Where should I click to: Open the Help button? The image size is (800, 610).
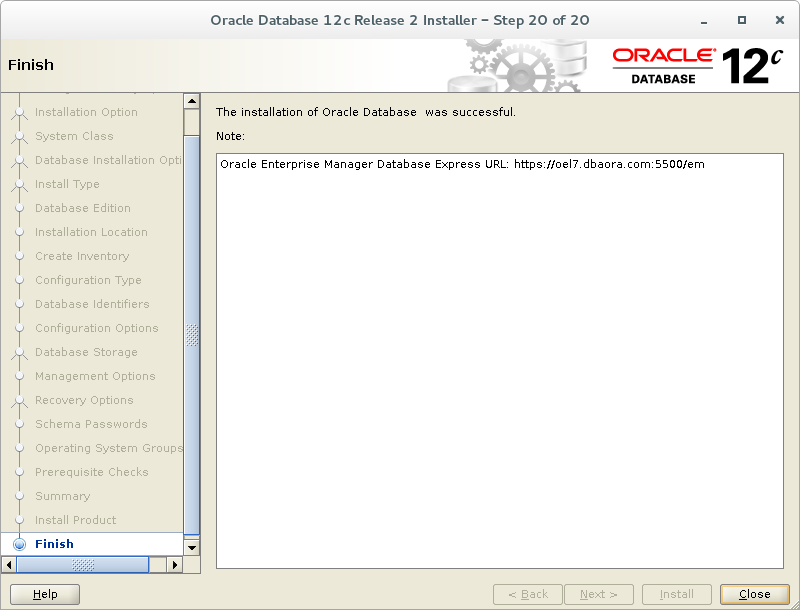click(x=45, y=594)
